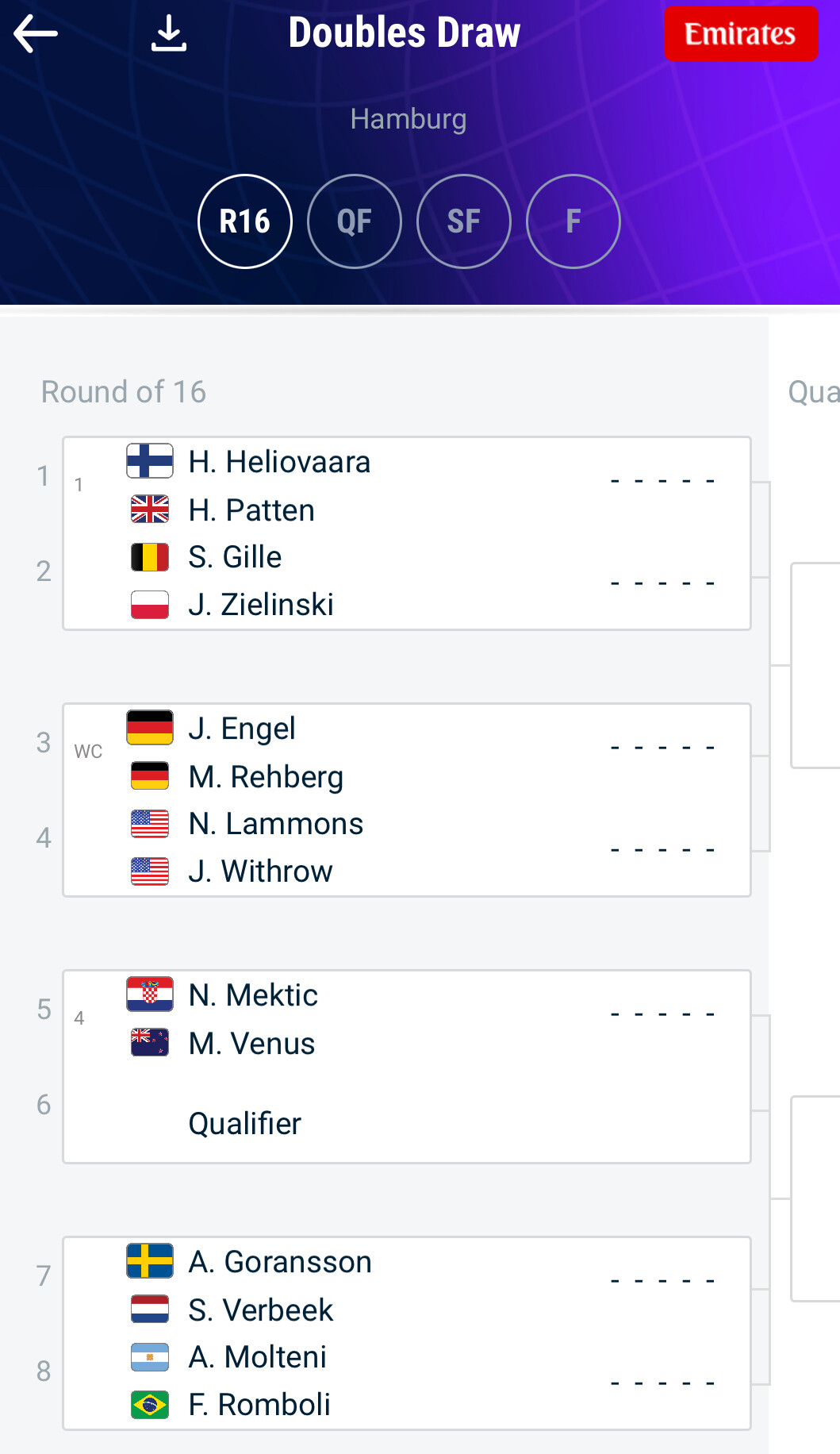Tap Swedish flag beside A. Goransson

pyautogui.click(x=150, y=1261)
